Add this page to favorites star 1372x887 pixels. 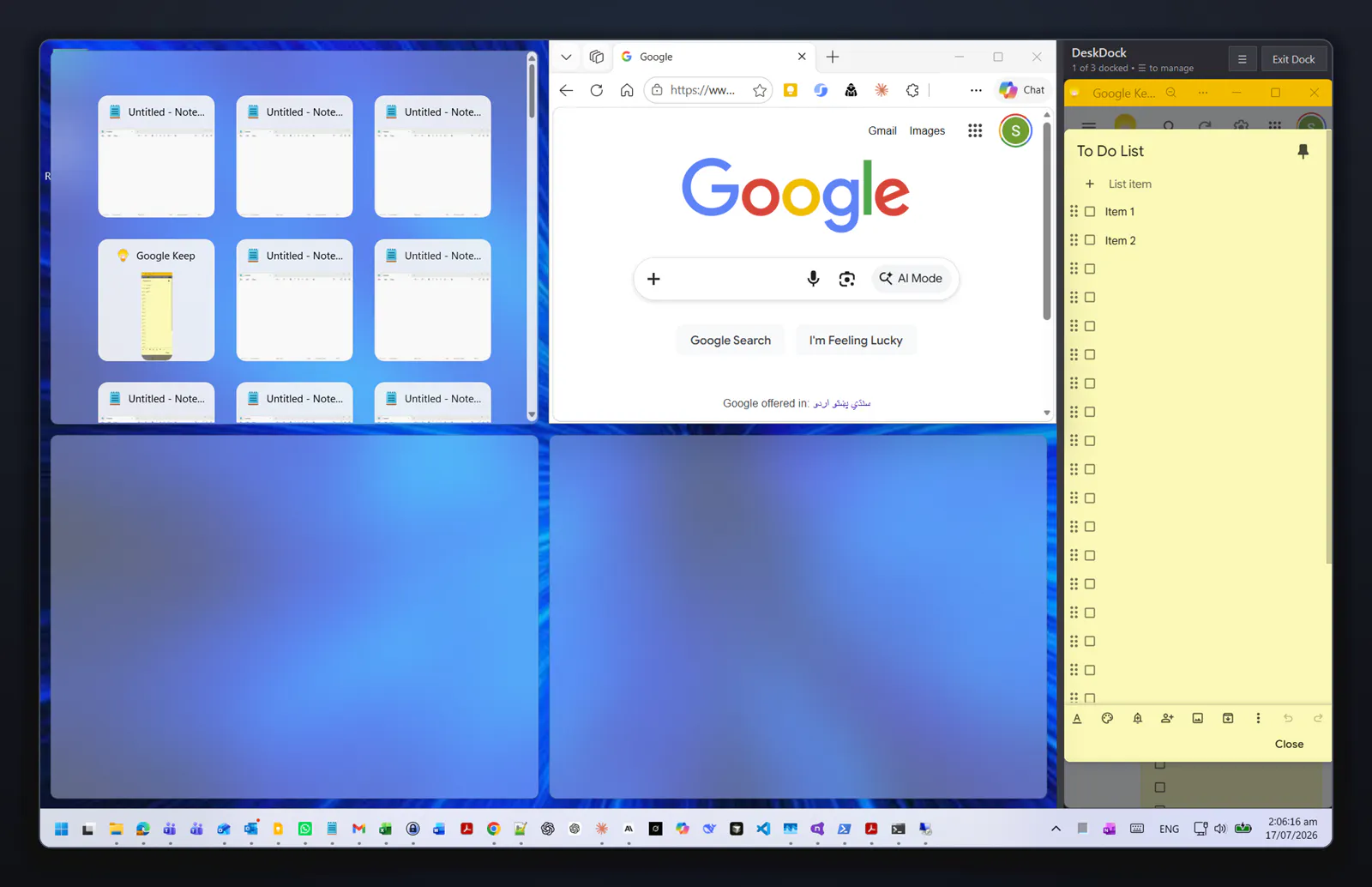click(x=760, y=90)
